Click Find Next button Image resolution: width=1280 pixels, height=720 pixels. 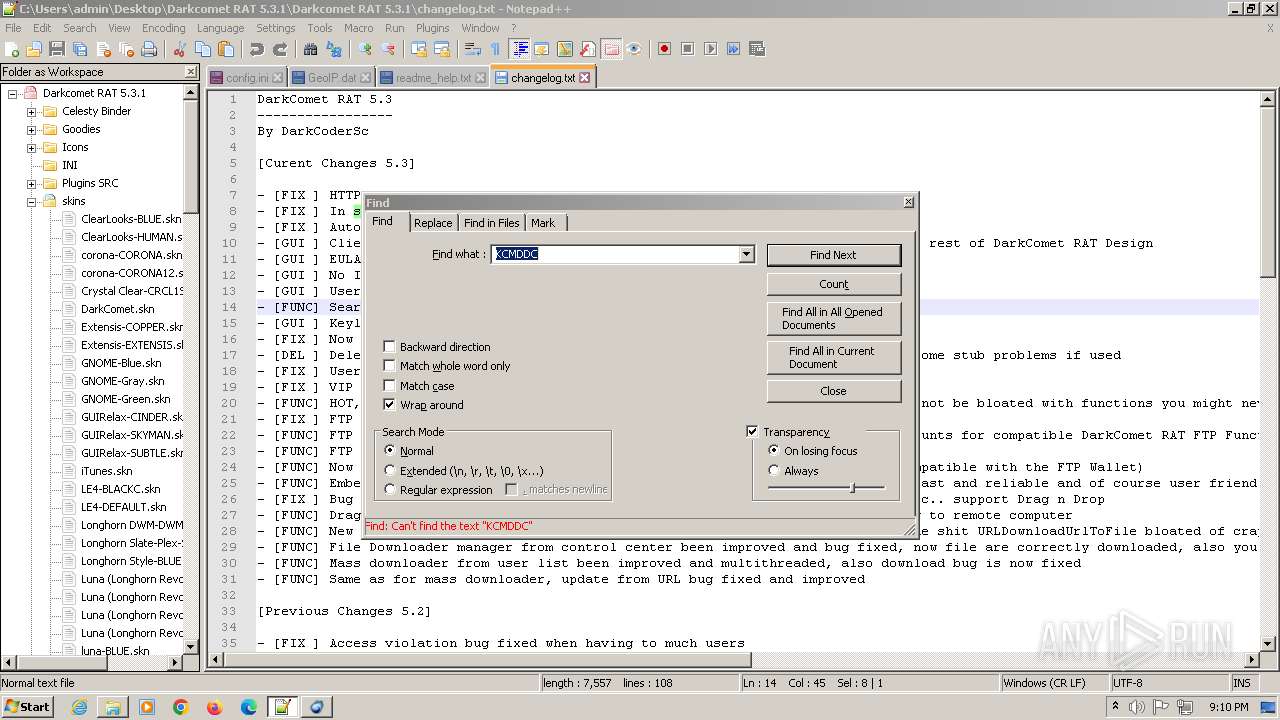(x=833, y=255)
